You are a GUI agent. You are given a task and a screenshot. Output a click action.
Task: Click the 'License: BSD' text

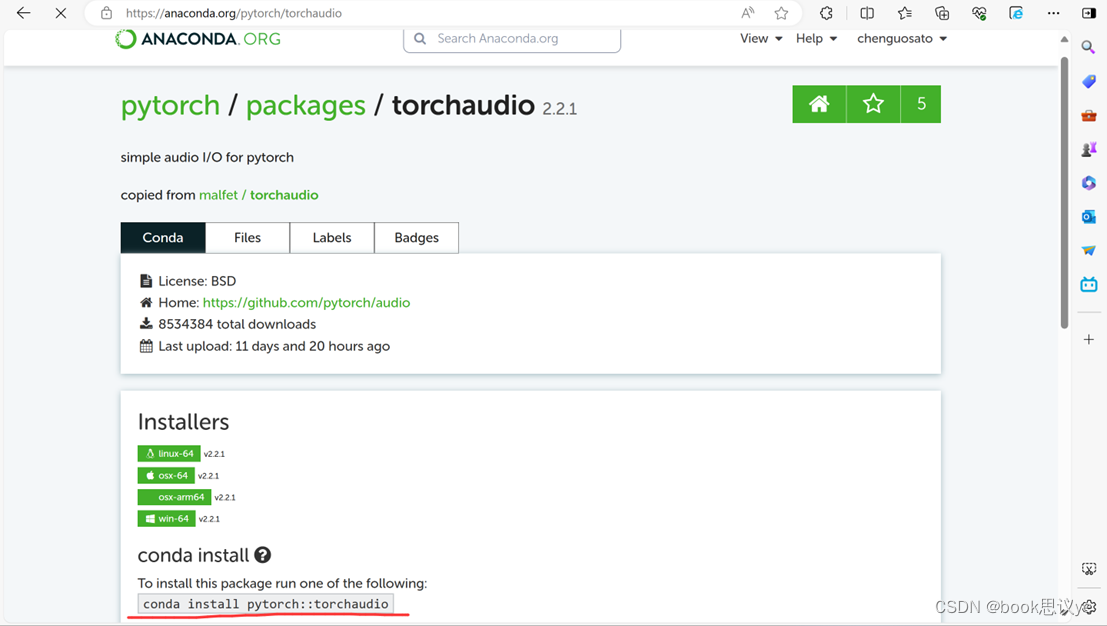(197, 281)
